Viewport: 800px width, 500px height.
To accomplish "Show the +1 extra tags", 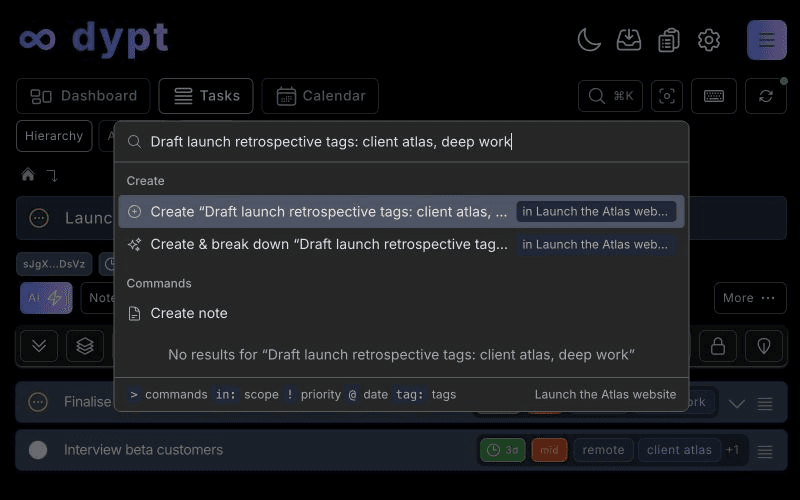I will pos(733,450).
